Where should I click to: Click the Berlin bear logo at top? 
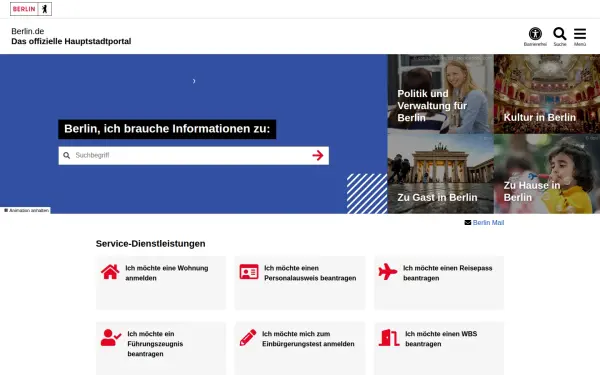[31, 9]
